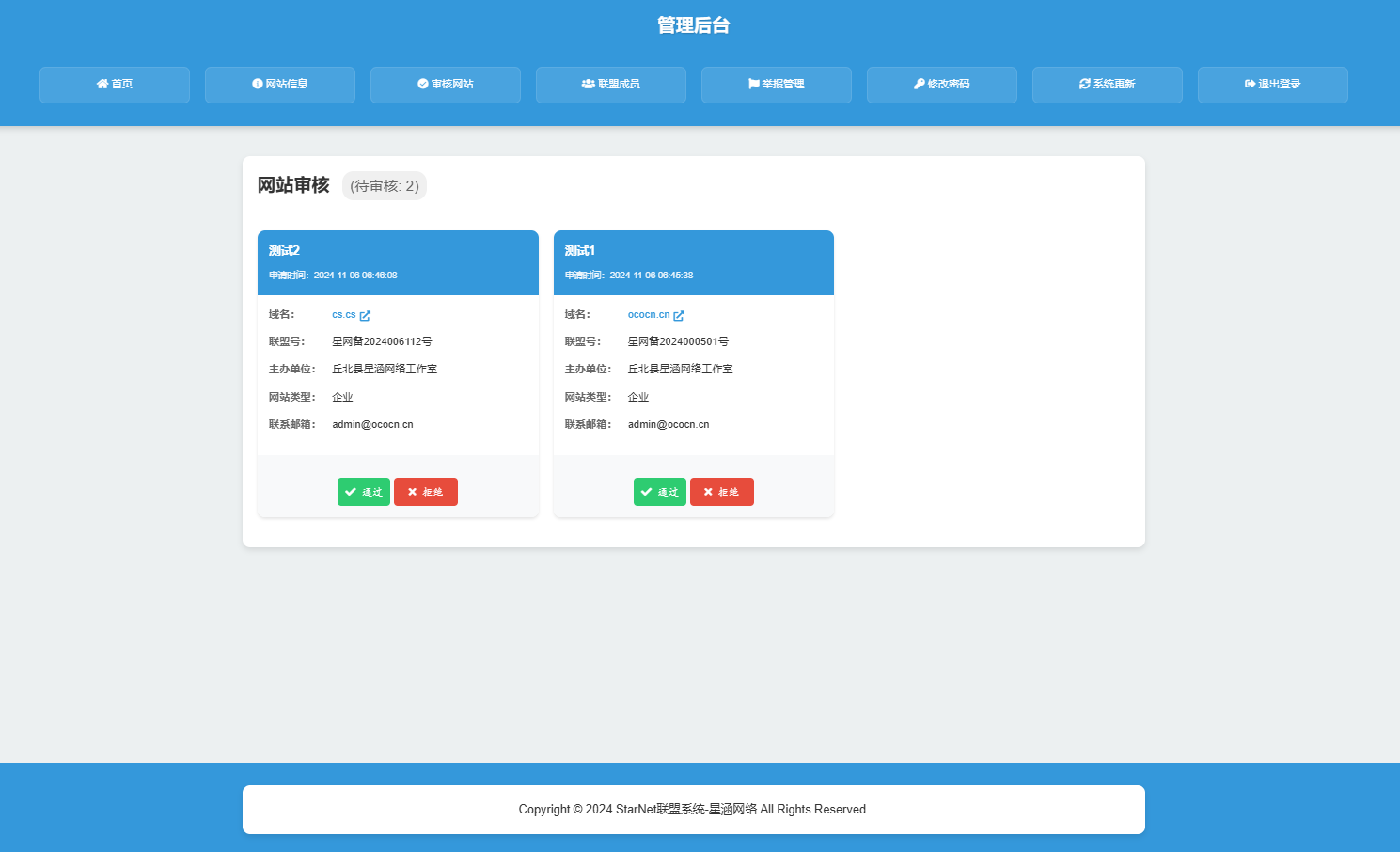Click the home icon in navigation

click(102, 85)
